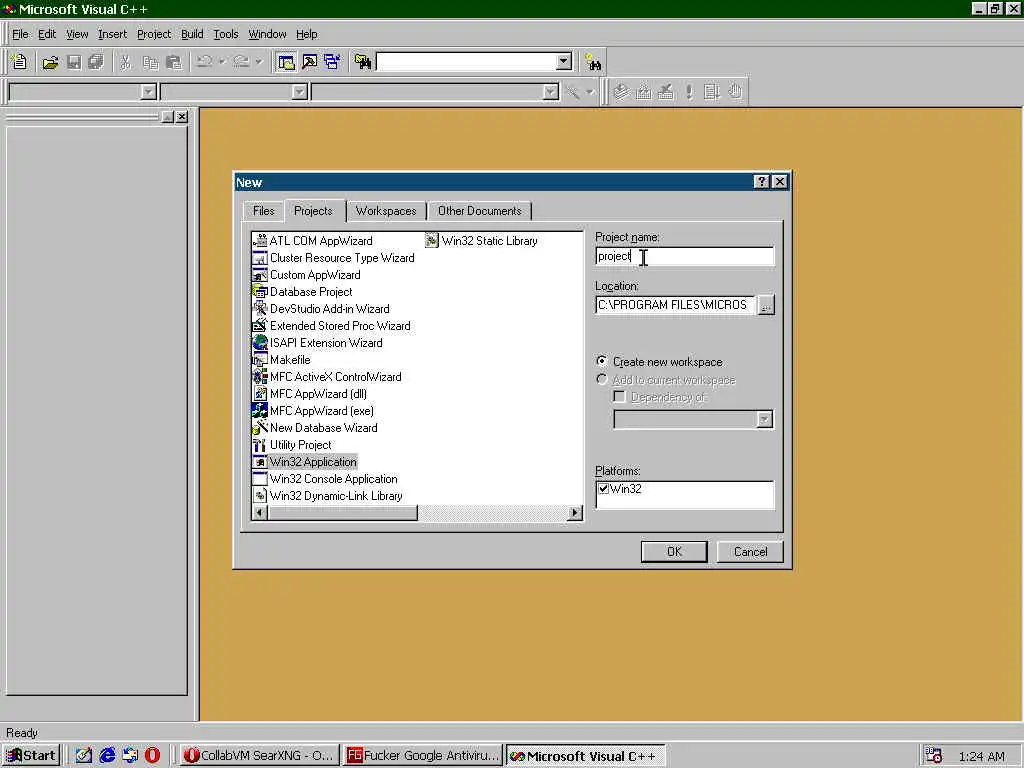Switch to Fucker Google Antivirus taskbar window
Image resolution: width=1024 pixels, height=768 pixels.
pos(423,756)
